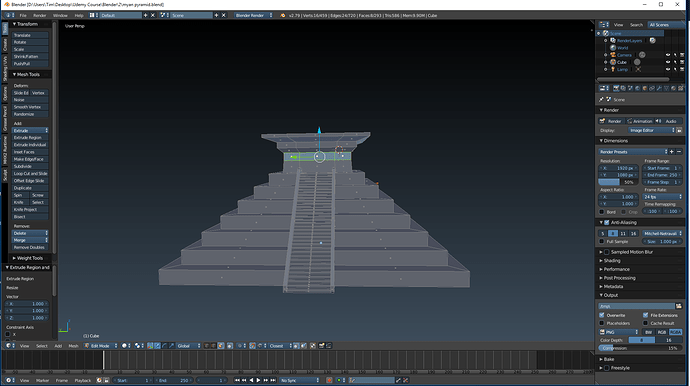Choose face select mode icon
Viewport: 690px width, 386px height.
point(220,346)
